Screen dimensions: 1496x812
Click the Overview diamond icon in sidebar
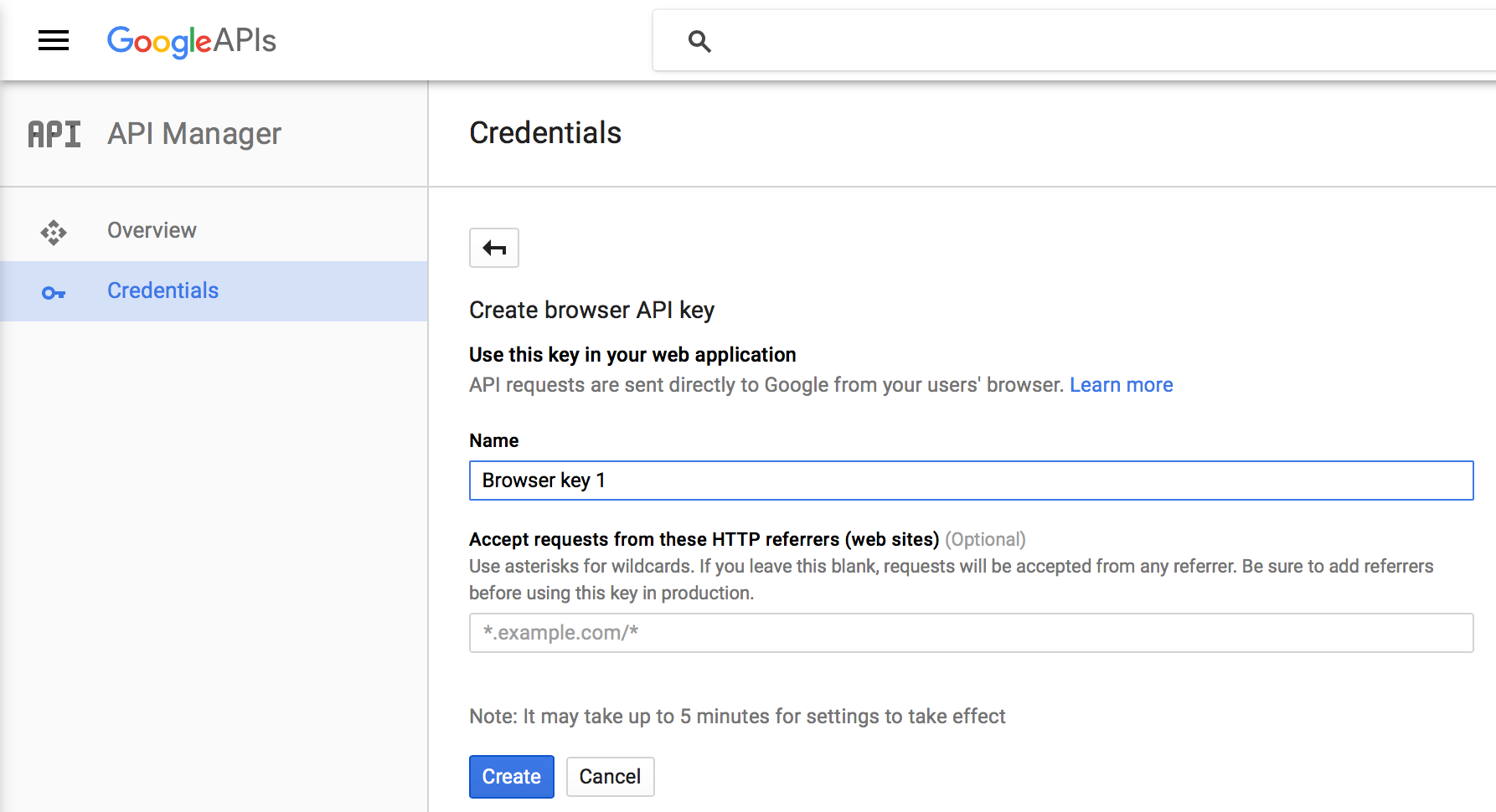(54, 232)
